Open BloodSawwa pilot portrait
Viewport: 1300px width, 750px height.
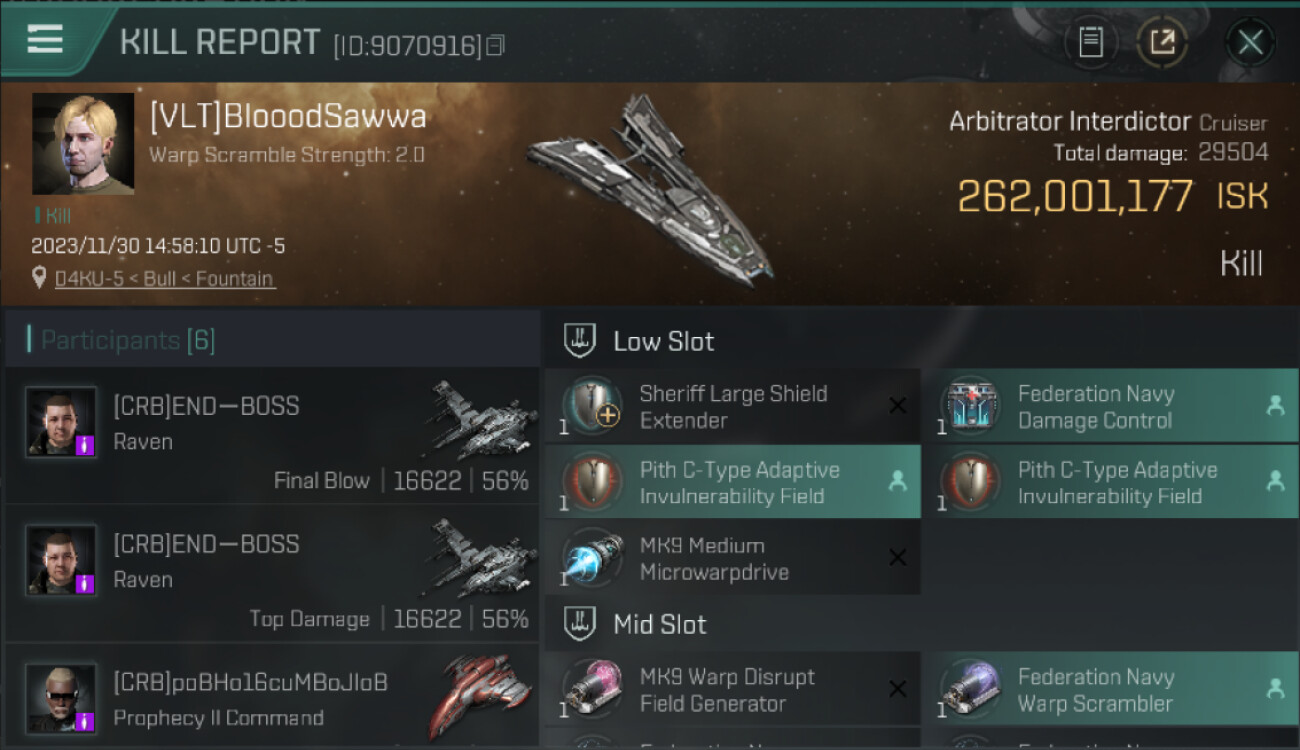click(x=83, y=144)
